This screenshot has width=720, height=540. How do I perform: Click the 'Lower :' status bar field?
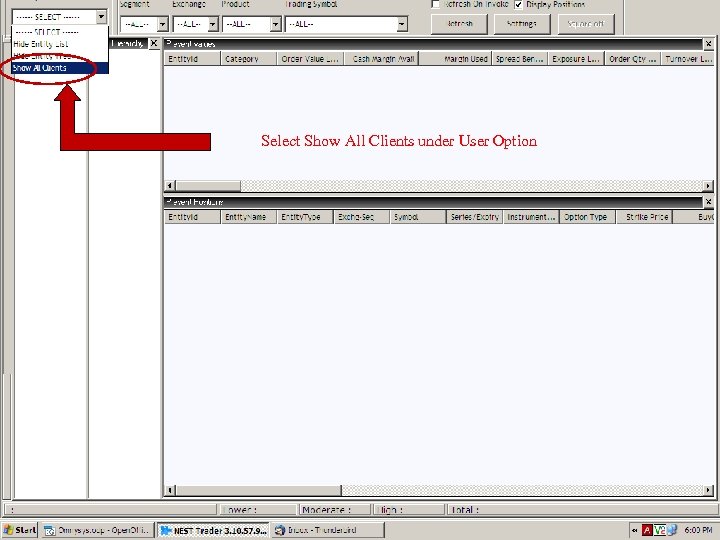click(257, 510)
